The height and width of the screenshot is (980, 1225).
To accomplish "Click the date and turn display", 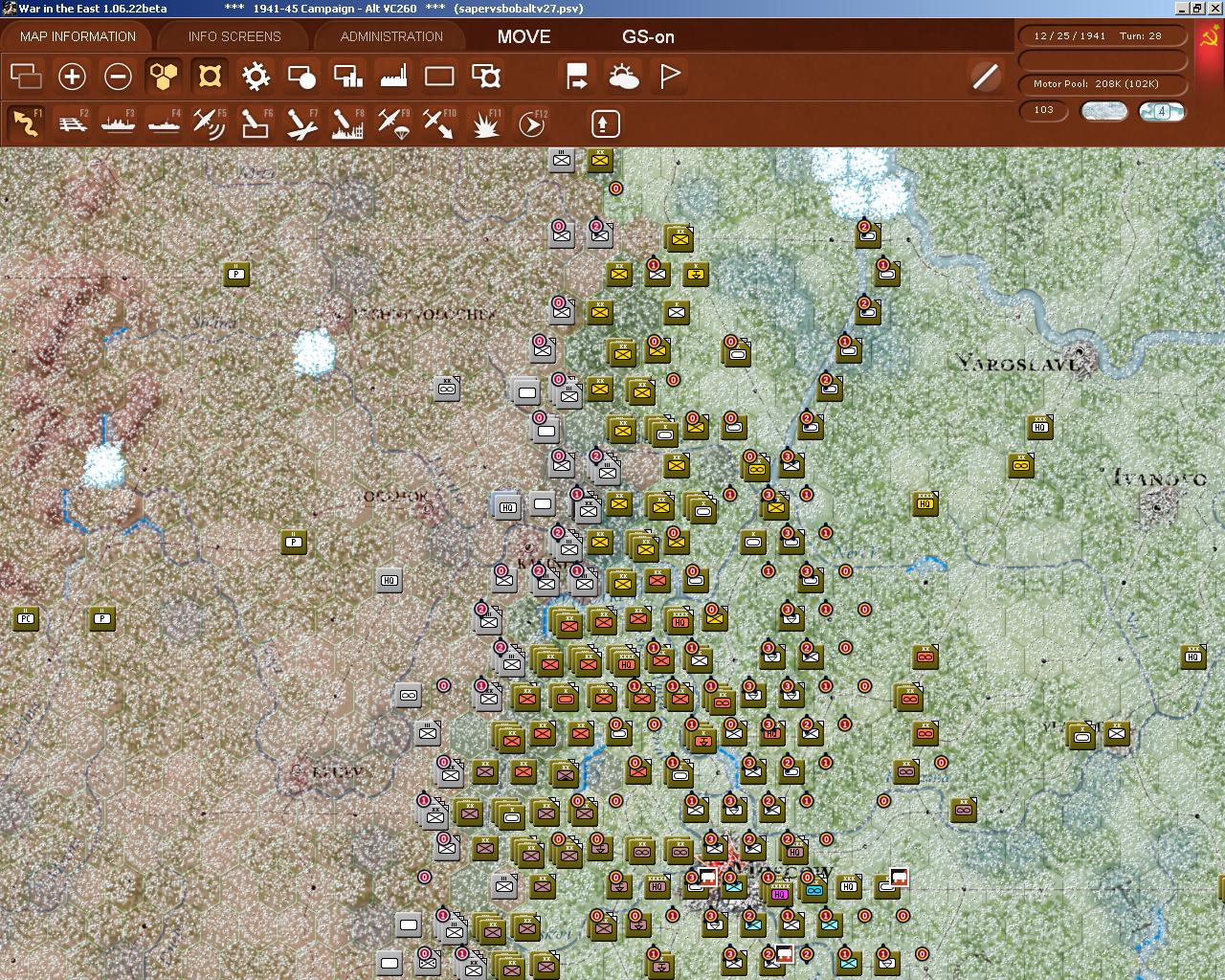I will [x=1103, y=35].
